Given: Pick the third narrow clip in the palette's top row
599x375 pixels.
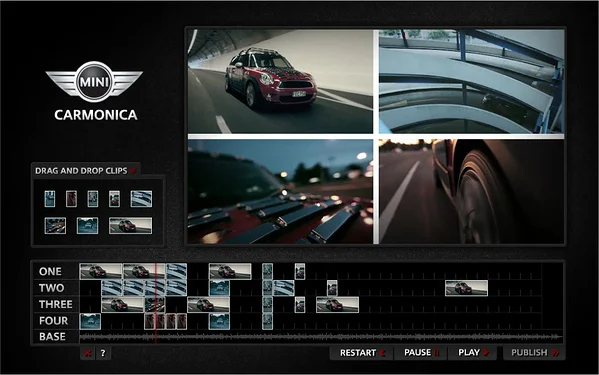Looking at the screenshot, I should [92, 199].
